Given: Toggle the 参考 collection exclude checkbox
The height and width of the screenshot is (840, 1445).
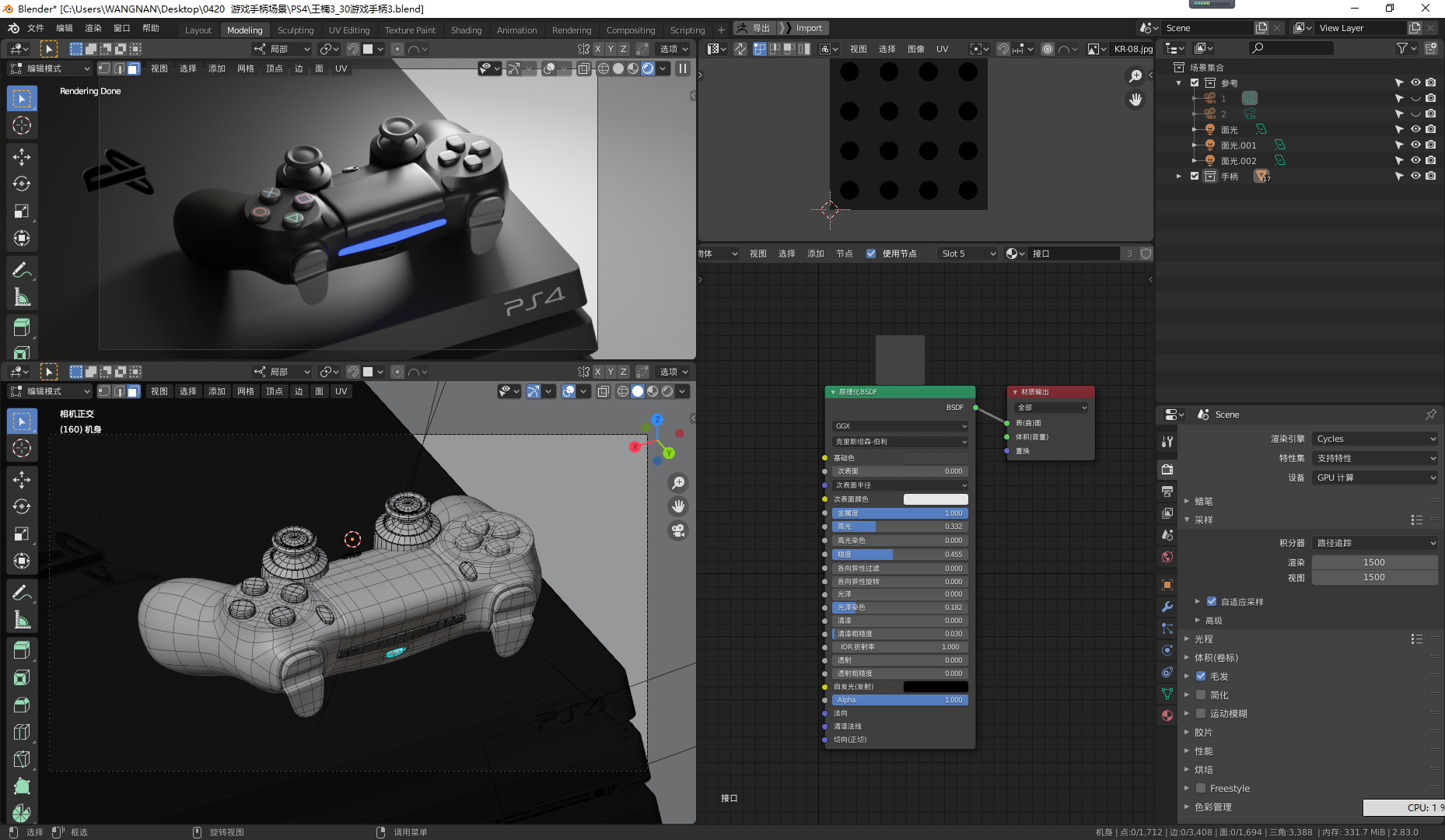Looking at the screenshot, I should pyautogui.click(x=1195, y=82).
